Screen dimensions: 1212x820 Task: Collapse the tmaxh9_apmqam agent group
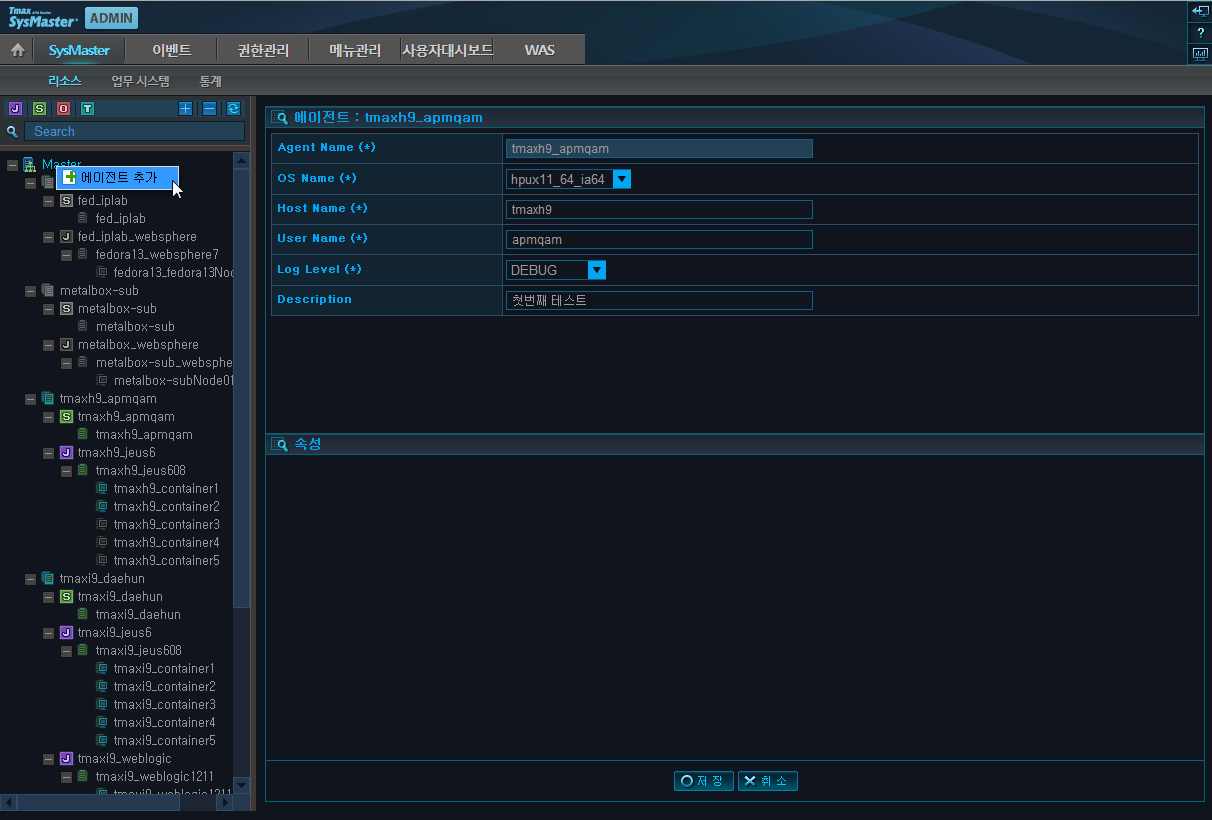pyautogui.click(x=31, y=399)
